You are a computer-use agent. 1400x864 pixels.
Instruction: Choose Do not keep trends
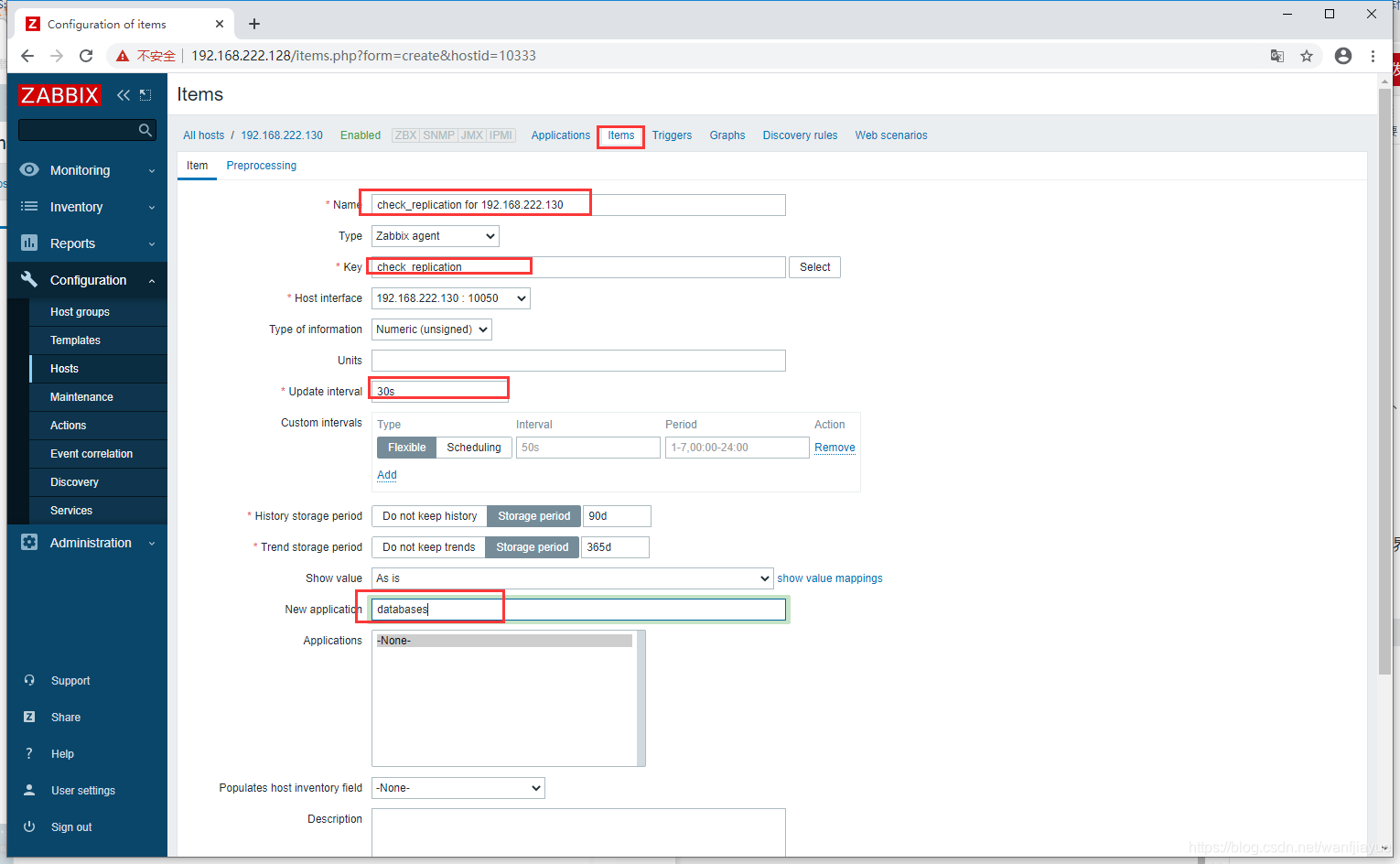point(428,547)
